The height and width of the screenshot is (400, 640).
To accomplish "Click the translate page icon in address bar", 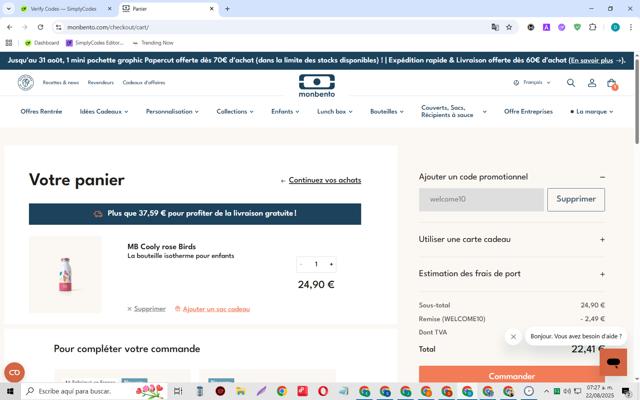I will click(x=495, y=27).
